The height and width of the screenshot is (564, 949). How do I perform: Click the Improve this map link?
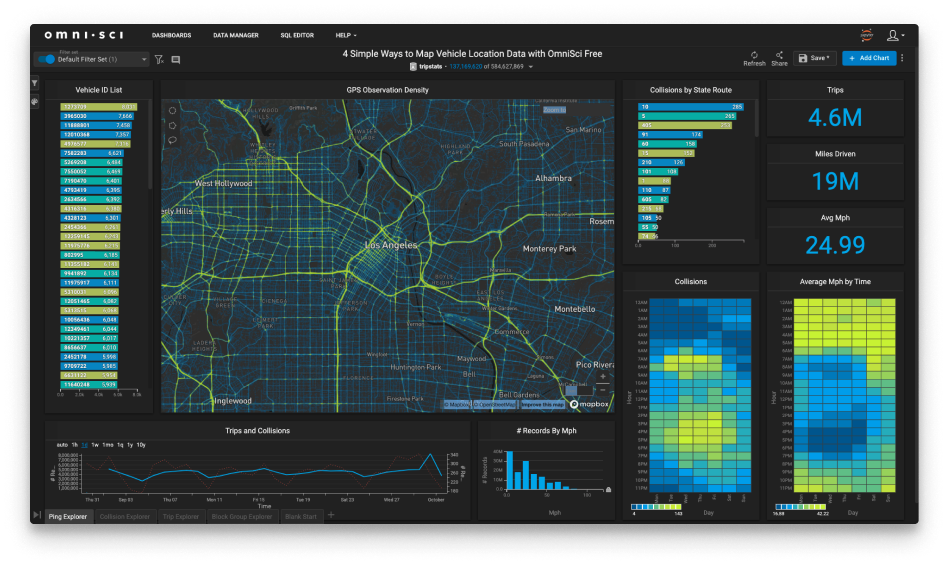click(542, 404)
